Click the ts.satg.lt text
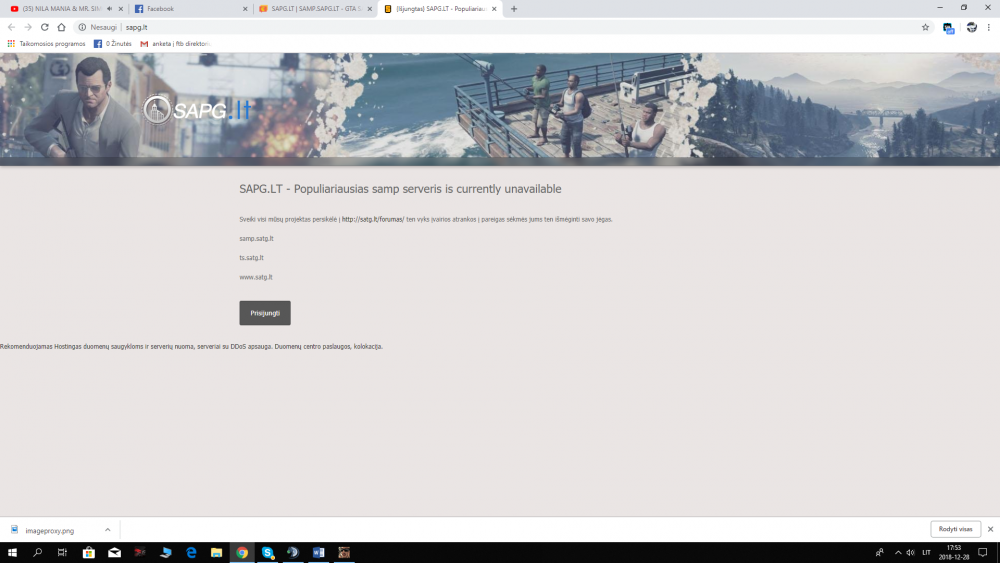 click(251, 258)
